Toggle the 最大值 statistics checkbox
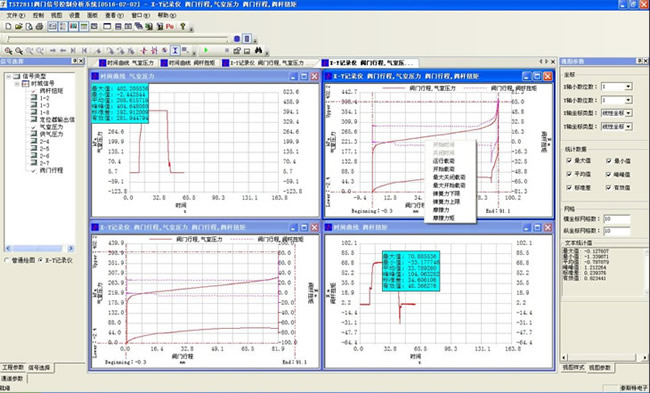Image resolution: width=650 pixels, height=393 pixels. click(x=569, y=160)
